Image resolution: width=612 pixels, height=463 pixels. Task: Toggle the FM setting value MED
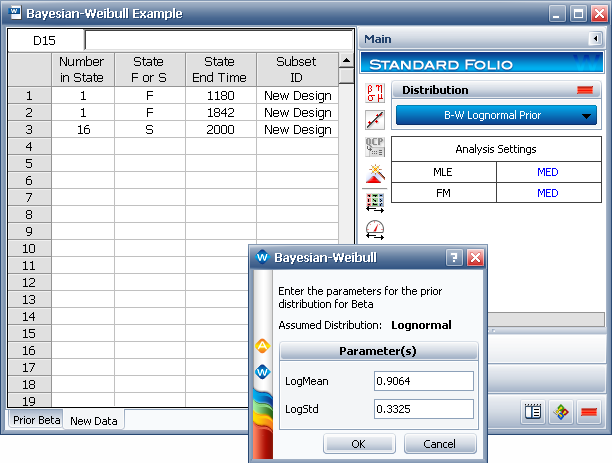click(548, 193)
